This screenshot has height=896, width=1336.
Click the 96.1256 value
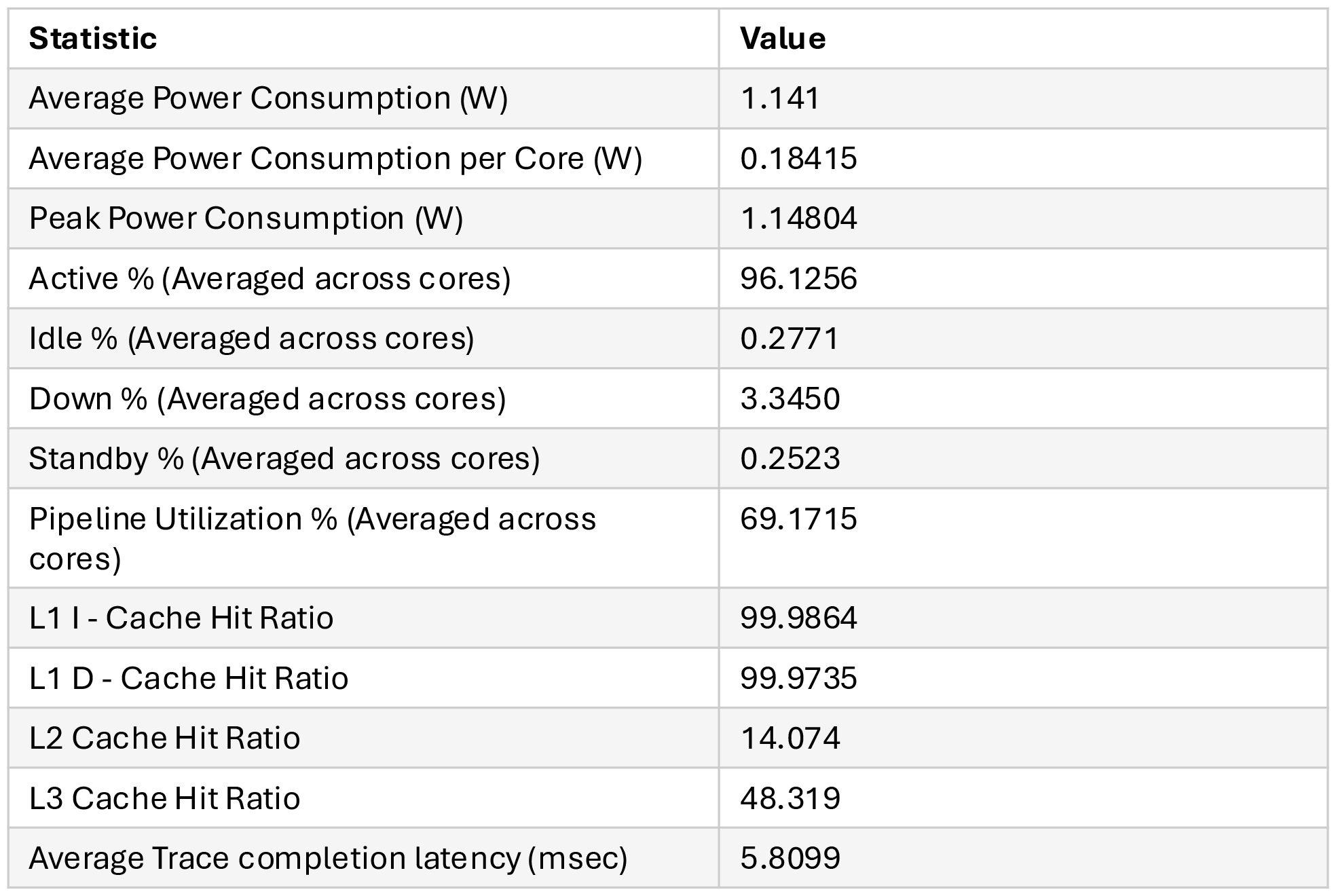(798, 279)
